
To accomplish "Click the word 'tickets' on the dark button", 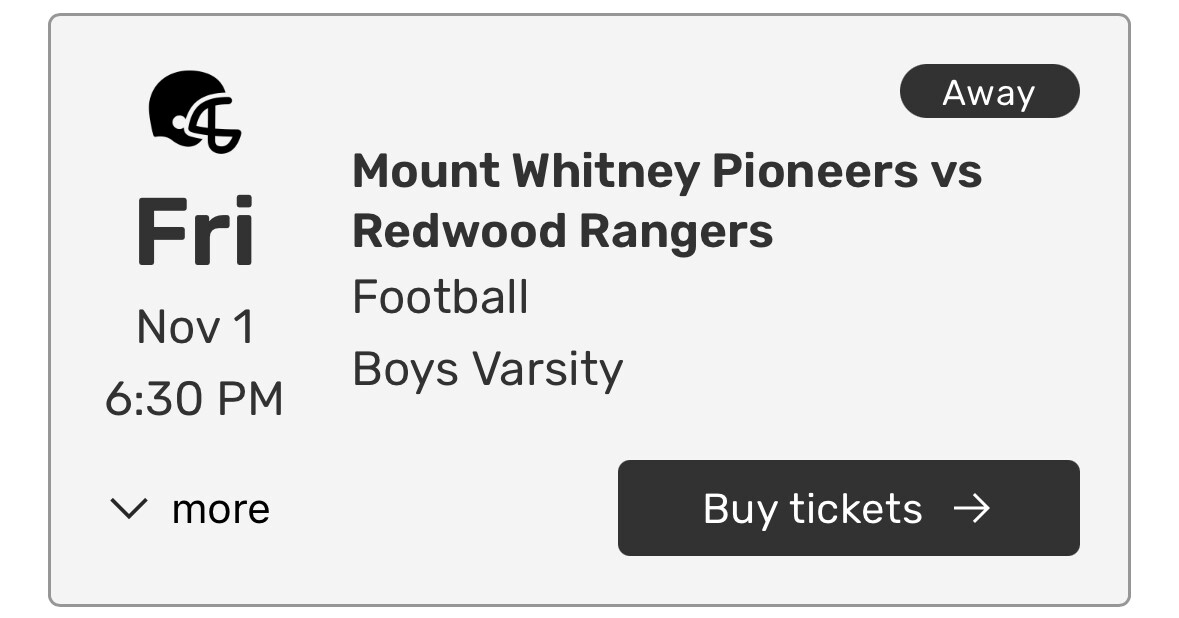I will pos(856,509).
